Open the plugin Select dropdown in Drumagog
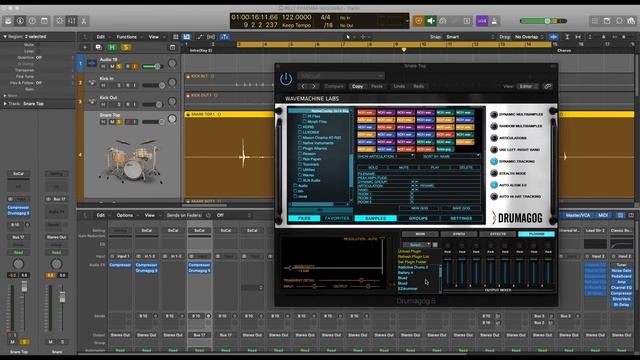Viewport: 640px width, 360px height. (416, 244)
